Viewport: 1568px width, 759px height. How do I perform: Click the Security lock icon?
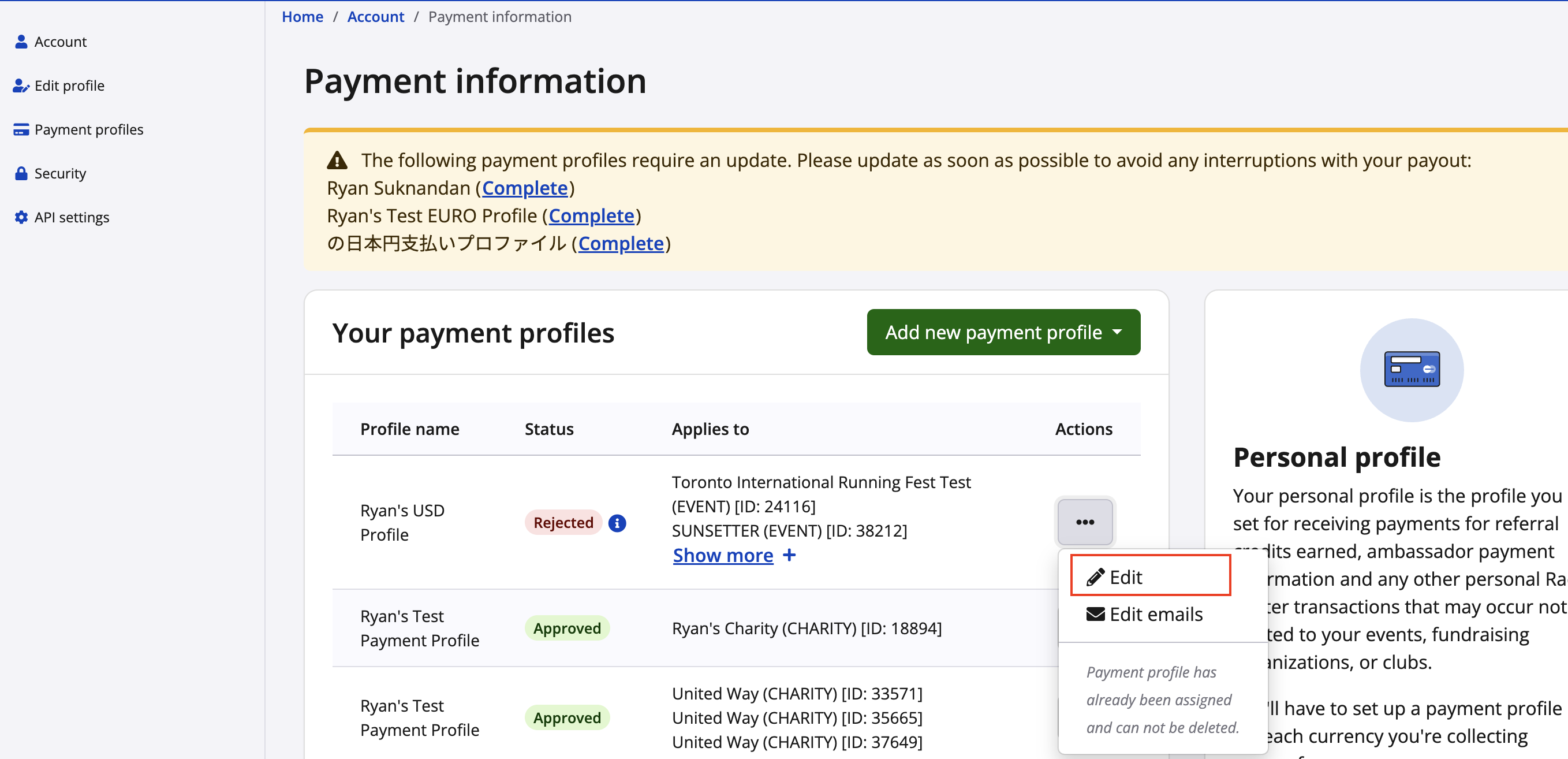pos(21,173)
